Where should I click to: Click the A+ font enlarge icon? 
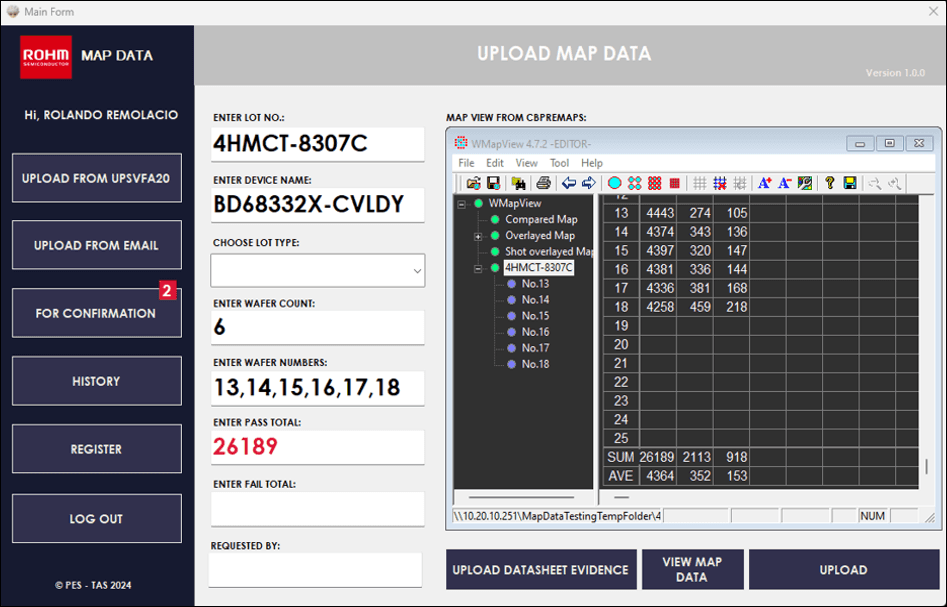pos(765,184)
